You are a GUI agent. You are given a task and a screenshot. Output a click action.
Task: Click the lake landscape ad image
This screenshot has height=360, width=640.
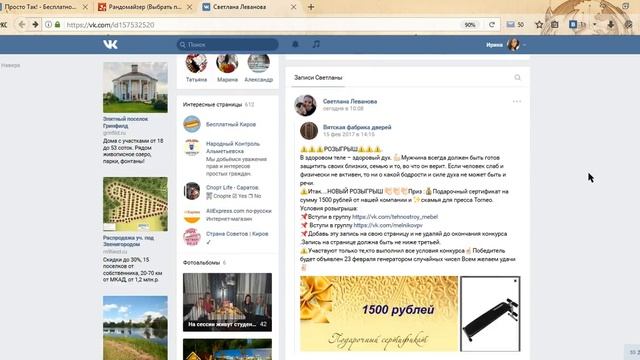tap(135, 328)
